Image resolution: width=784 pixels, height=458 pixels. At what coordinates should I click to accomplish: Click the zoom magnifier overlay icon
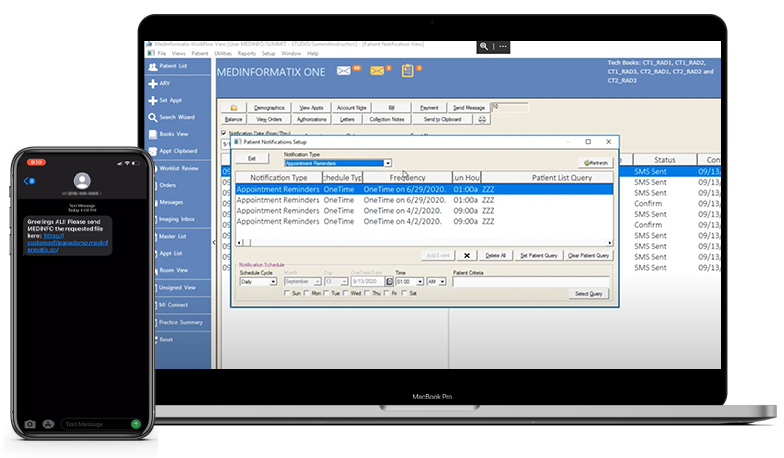click(484, 46)
